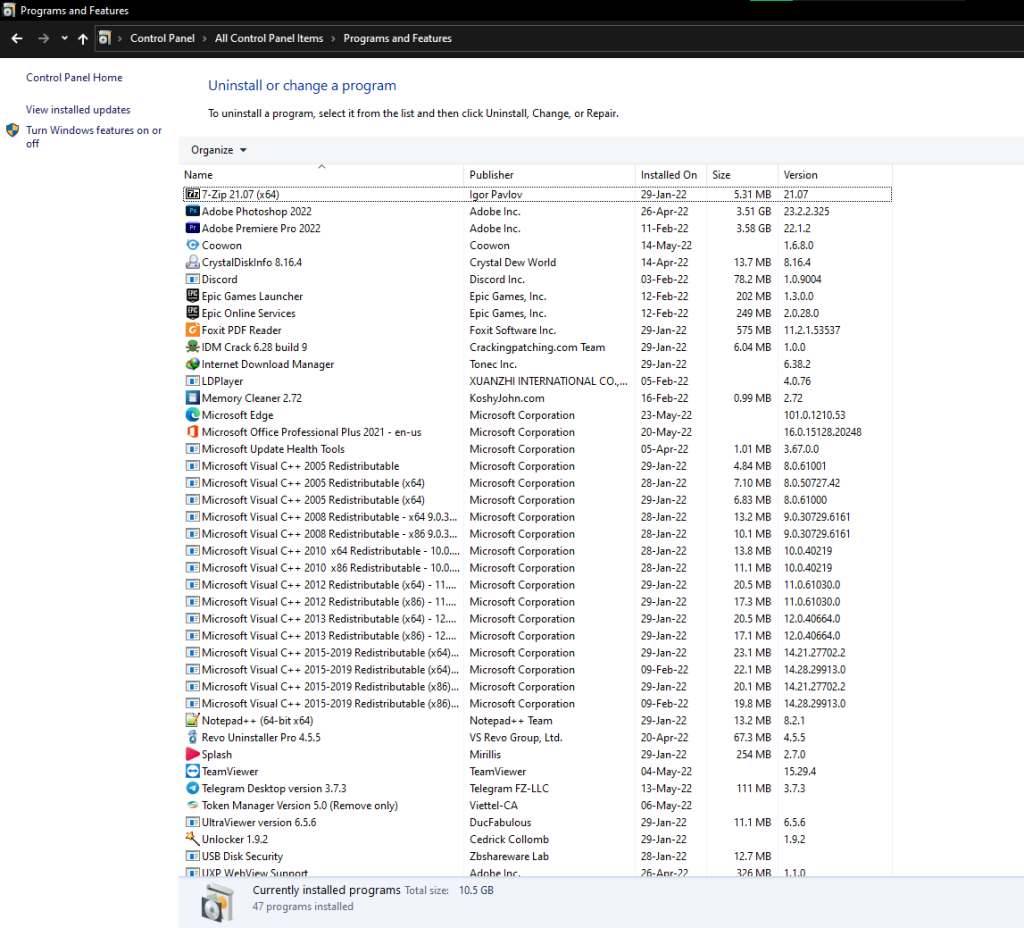Screen dimensions: 1024x928
Task: Expand the chevron after All Control Panel Items
Action: (x=333, y=39)
